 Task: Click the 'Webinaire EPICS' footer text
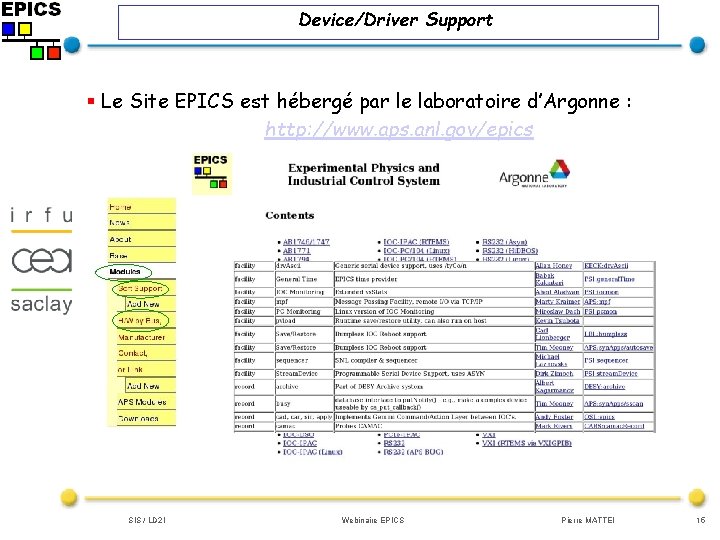coord(373,520)
